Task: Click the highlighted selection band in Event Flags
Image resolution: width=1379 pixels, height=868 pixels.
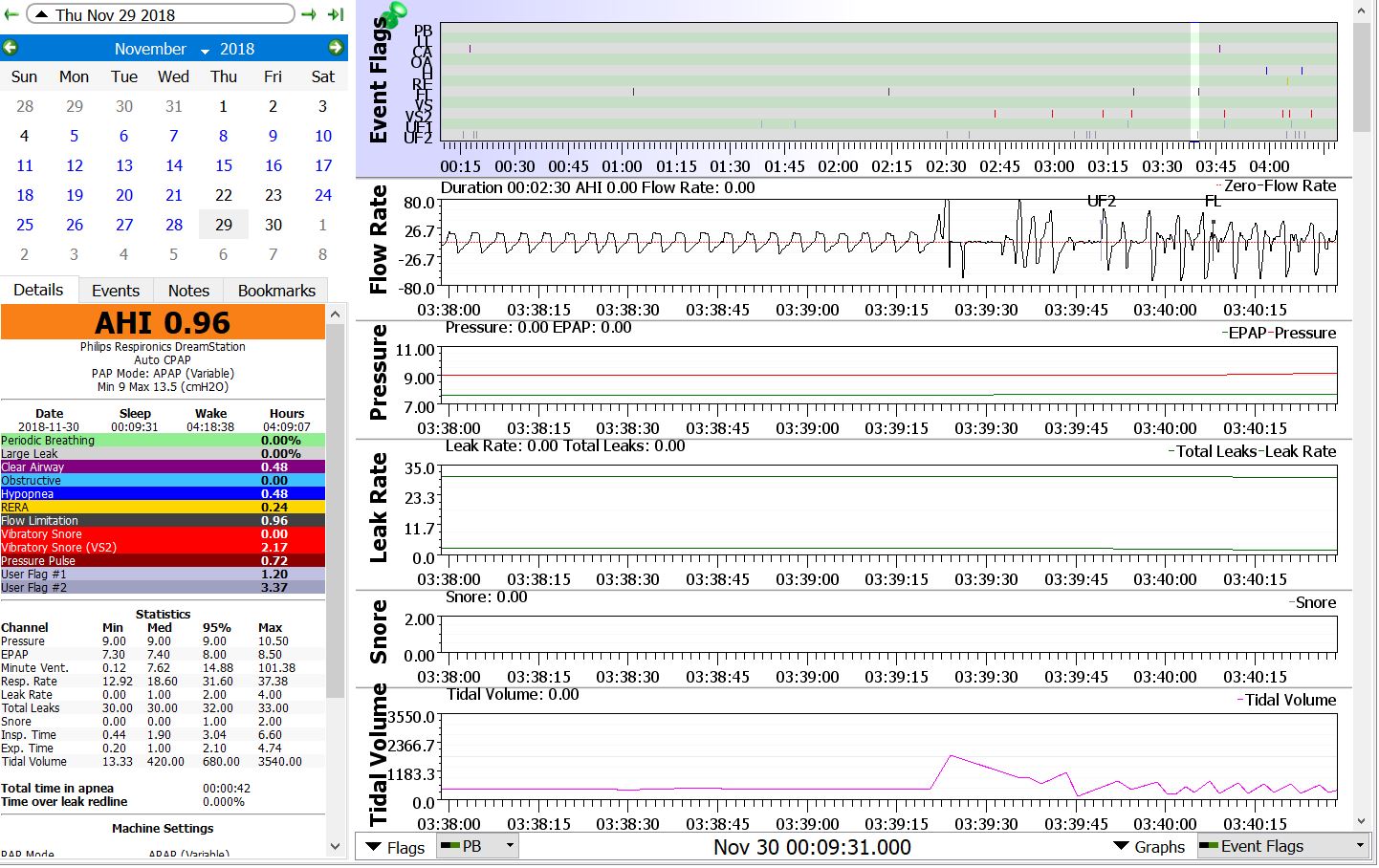Action: click(1194, 81)
